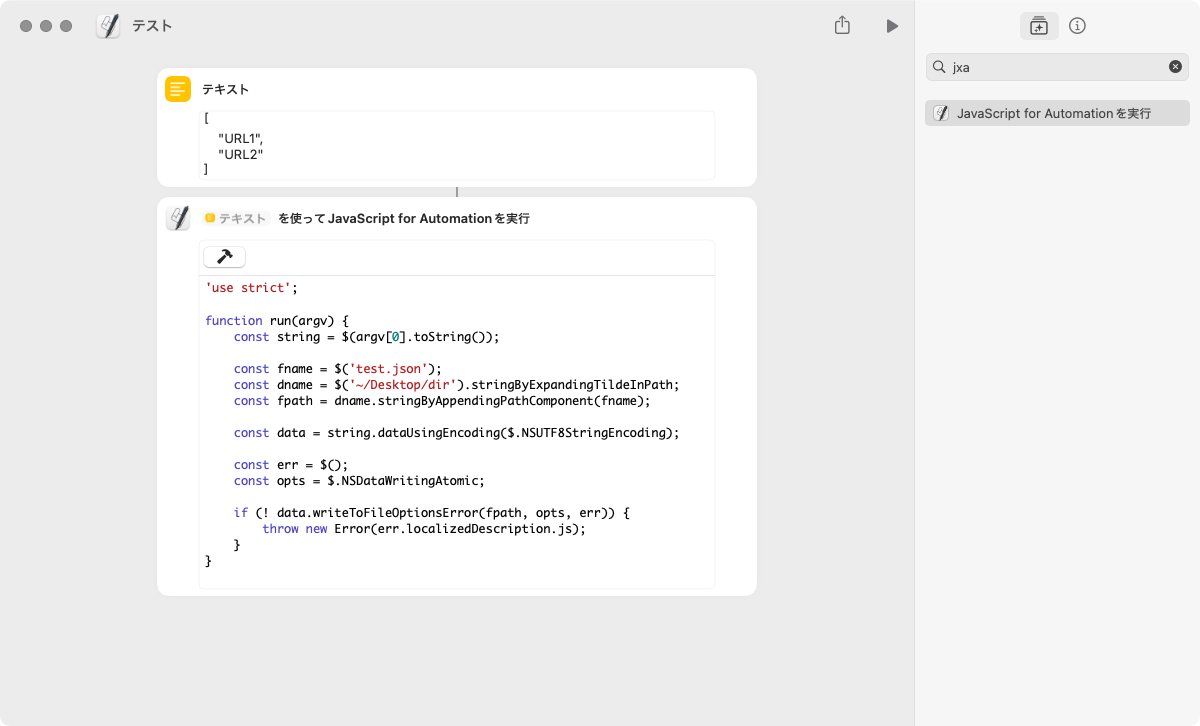The image size is (1200, 726).
Task: Click the テキスト action title label
Action: (x=226, y=89)
